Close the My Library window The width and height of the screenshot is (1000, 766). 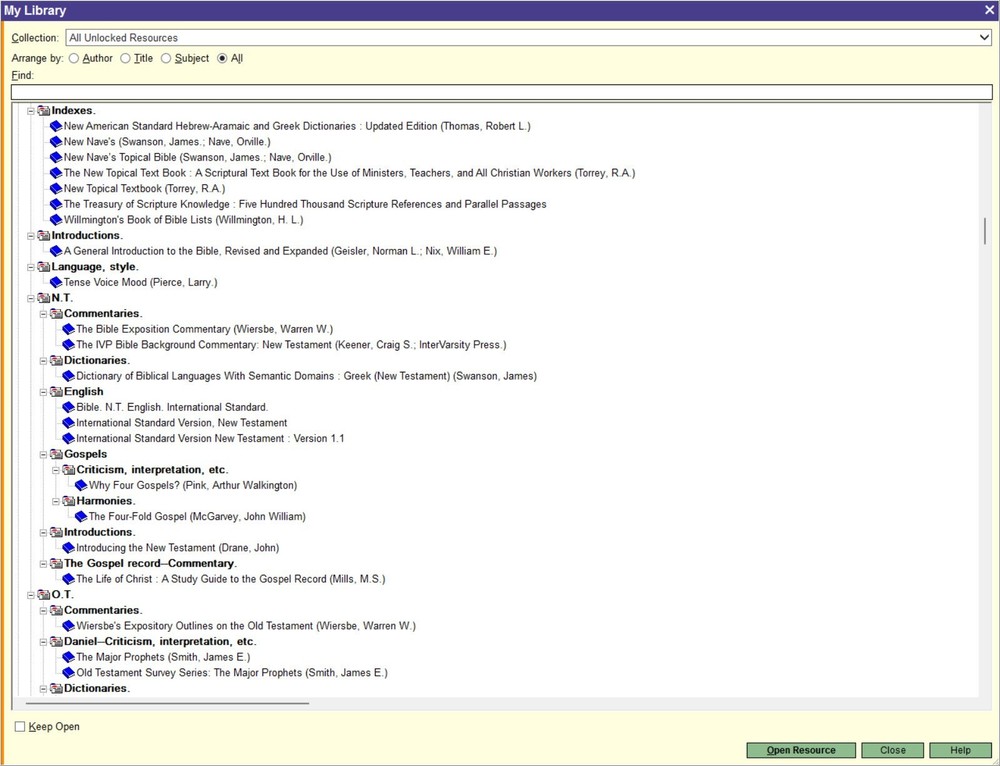click(989, 10)
